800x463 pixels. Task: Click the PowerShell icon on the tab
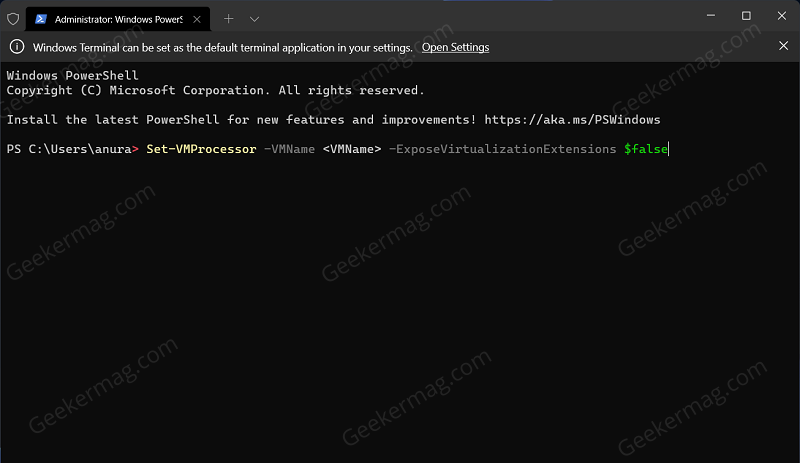[41, 19]
